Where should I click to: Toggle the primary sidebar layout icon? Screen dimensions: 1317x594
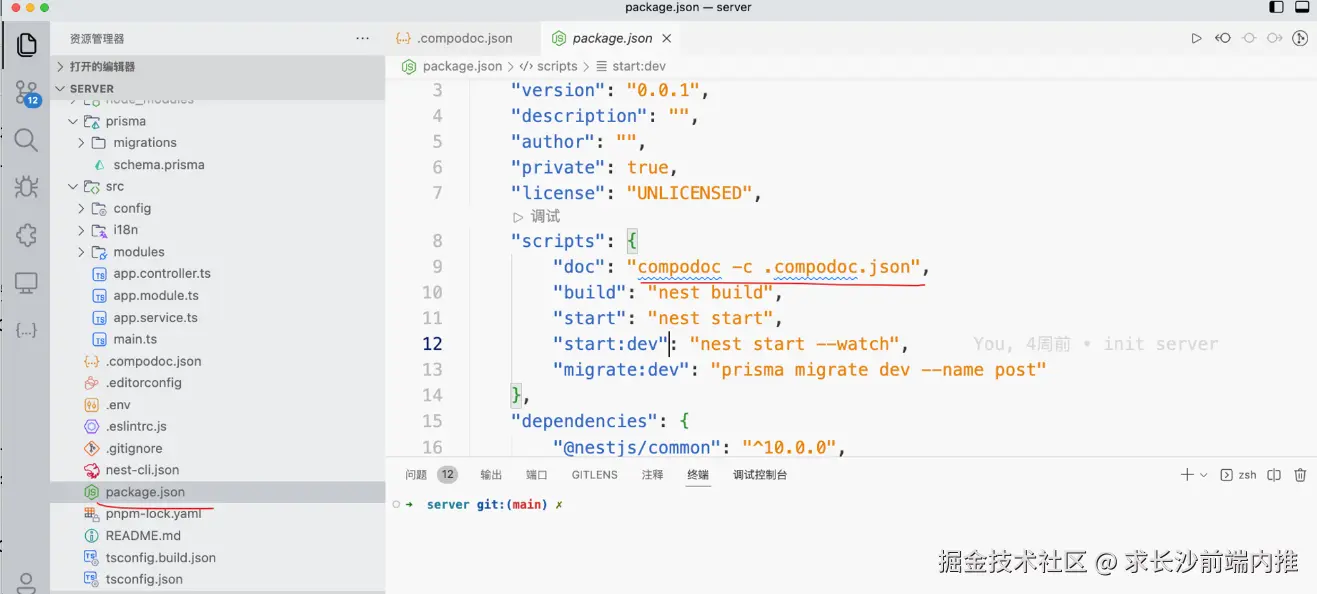click(x=1277, y=7)
